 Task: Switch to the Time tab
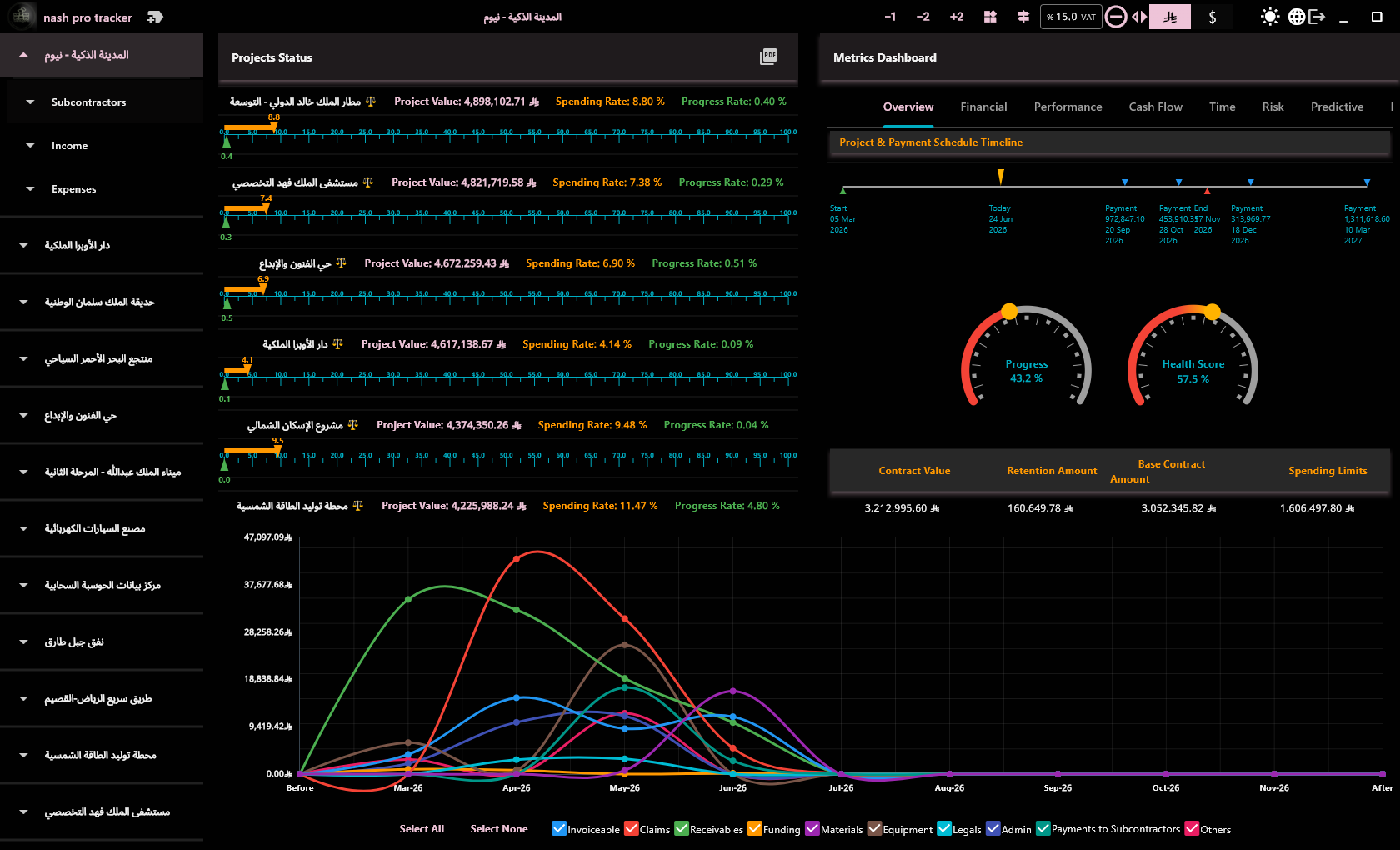click(1222, 107)
